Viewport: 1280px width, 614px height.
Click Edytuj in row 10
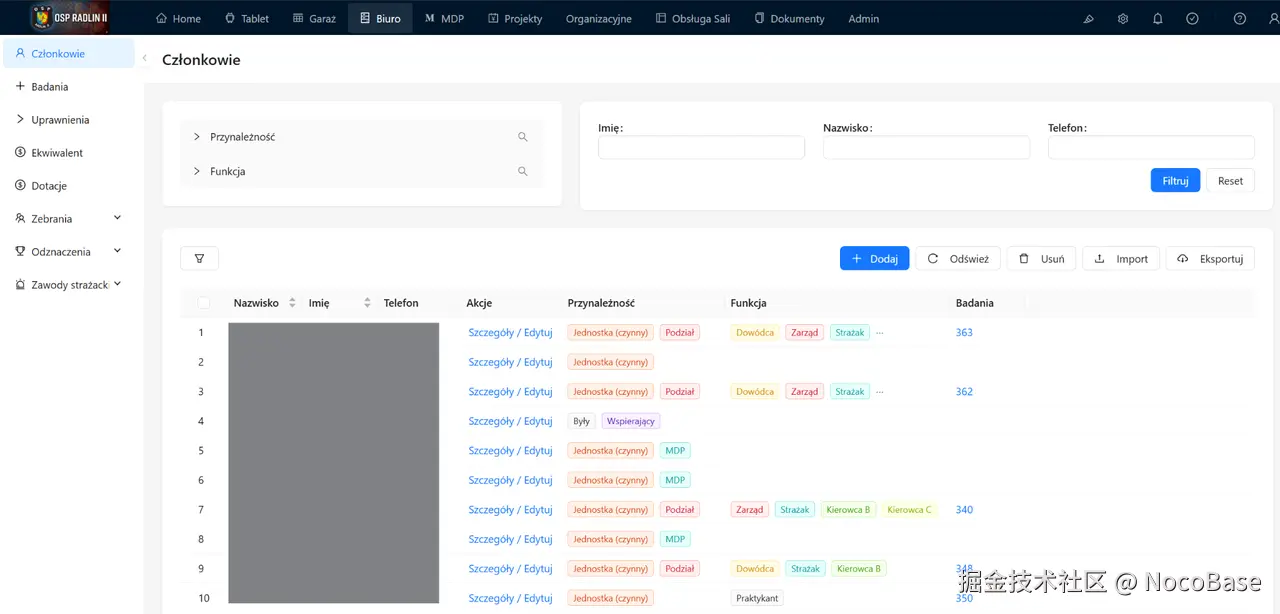point(538,598)
